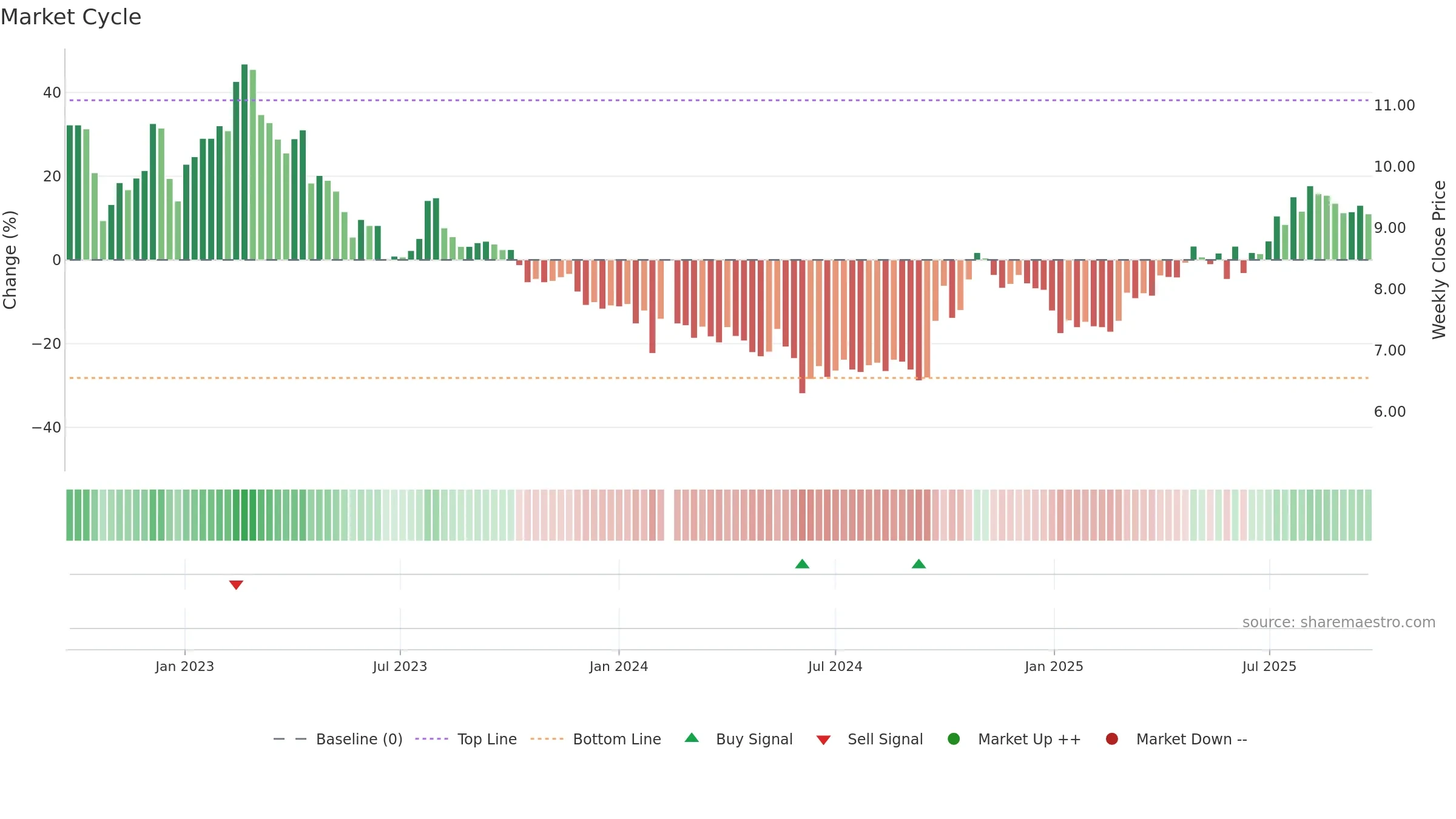1456x819 pixels.
Task: Hide the Top Line legend series
Action: 466,739
